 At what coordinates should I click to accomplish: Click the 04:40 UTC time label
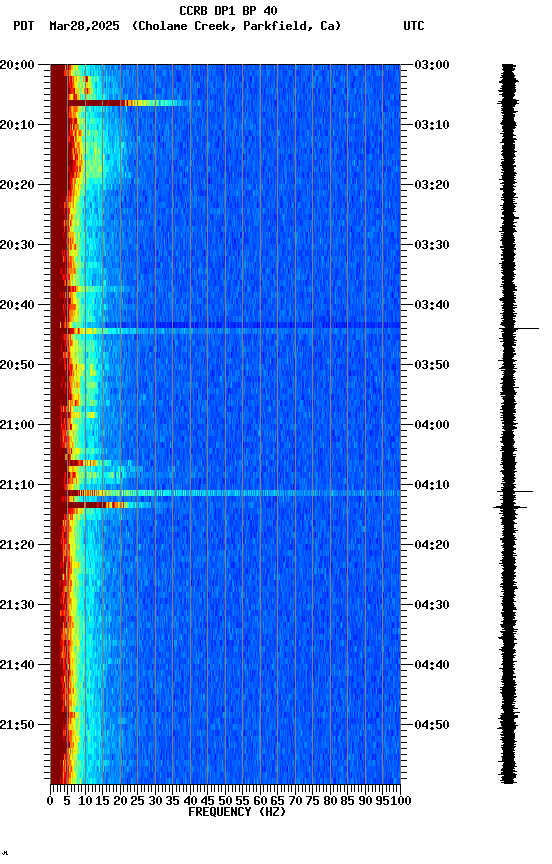432,666
